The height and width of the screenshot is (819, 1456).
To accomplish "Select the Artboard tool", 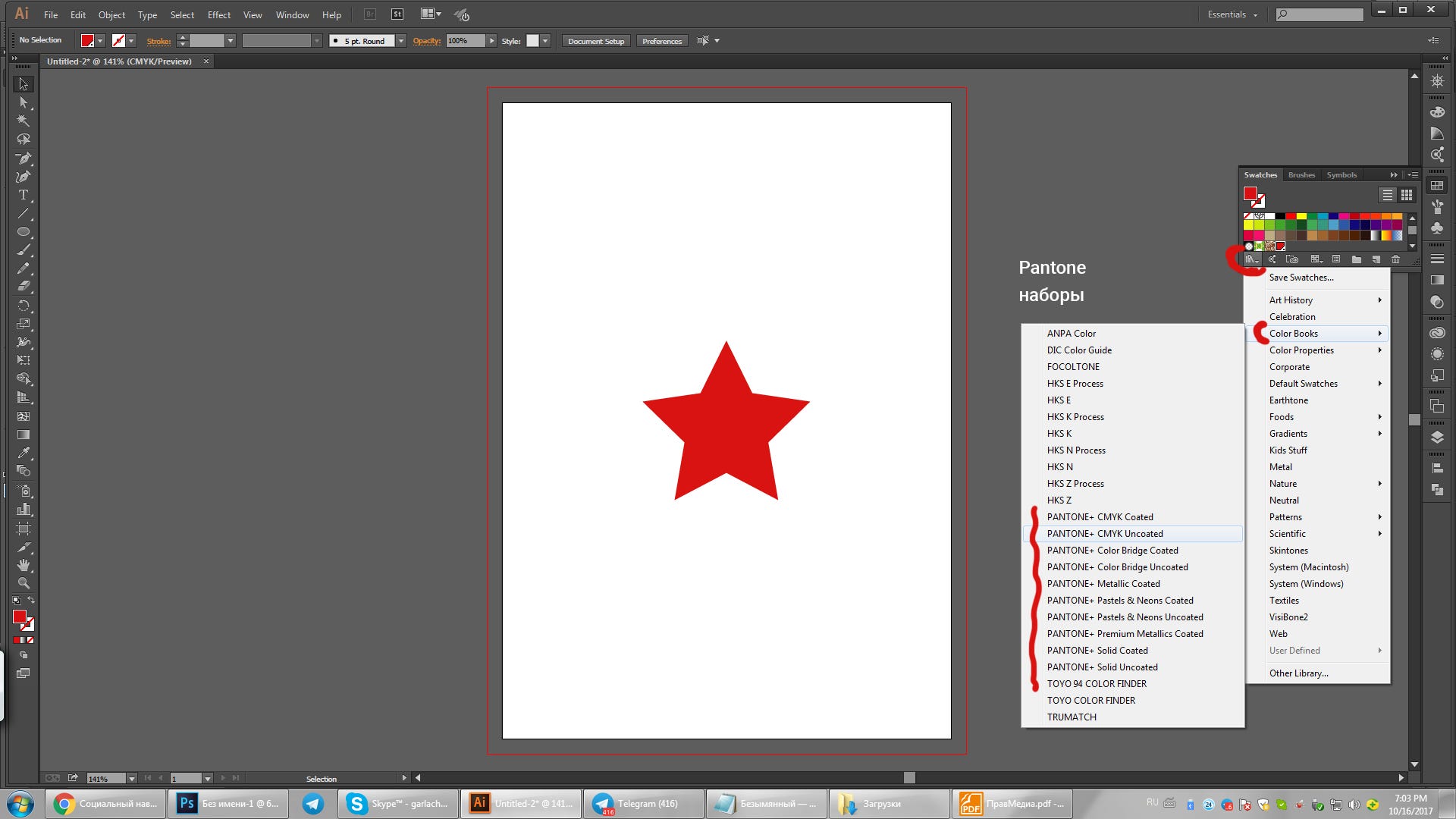I will (24, 528).
